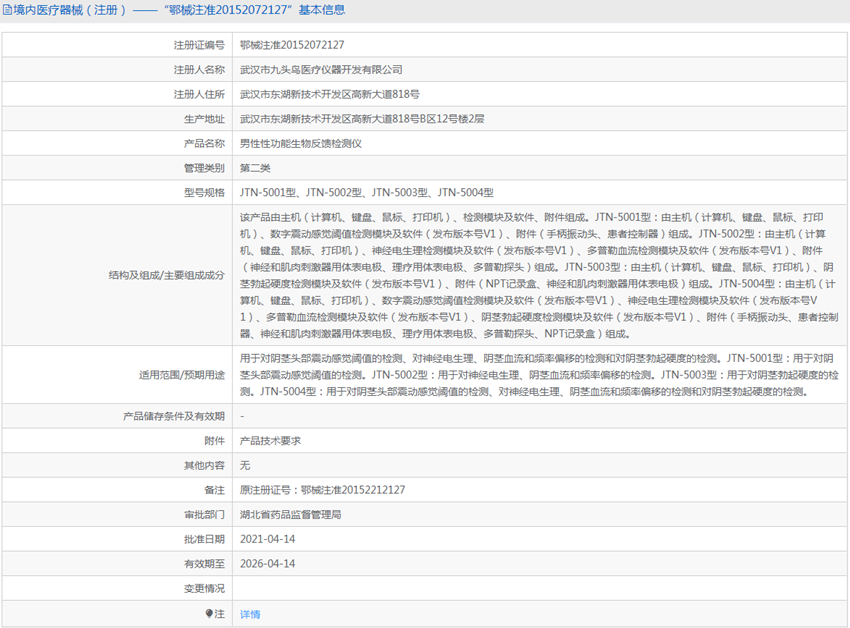Open the 详情 link in the 注 row
850x628 pixels.
point(247,614)
